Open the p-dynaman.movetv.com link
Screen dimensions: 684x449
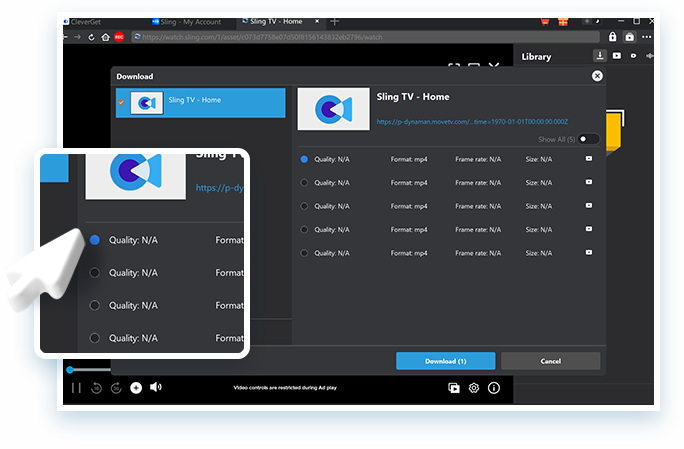point(472,122)
